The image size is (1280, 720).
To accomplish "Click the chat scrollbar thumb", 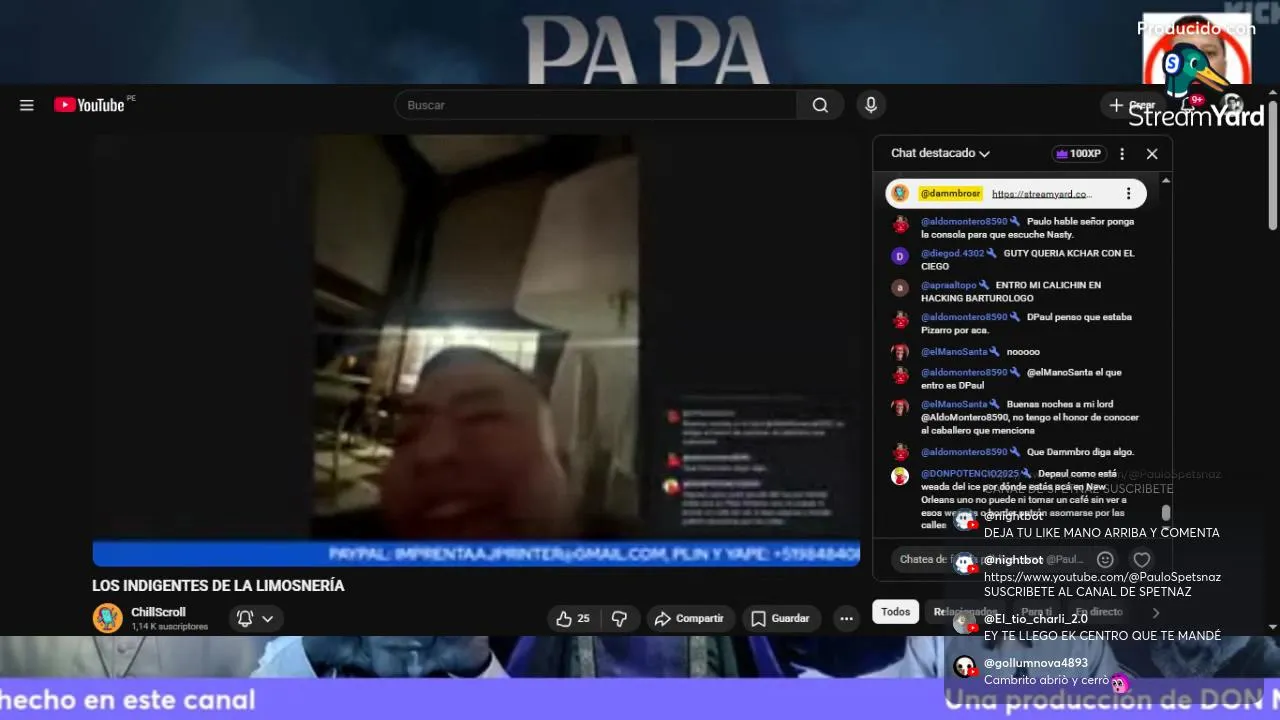I will [1166, 512].
